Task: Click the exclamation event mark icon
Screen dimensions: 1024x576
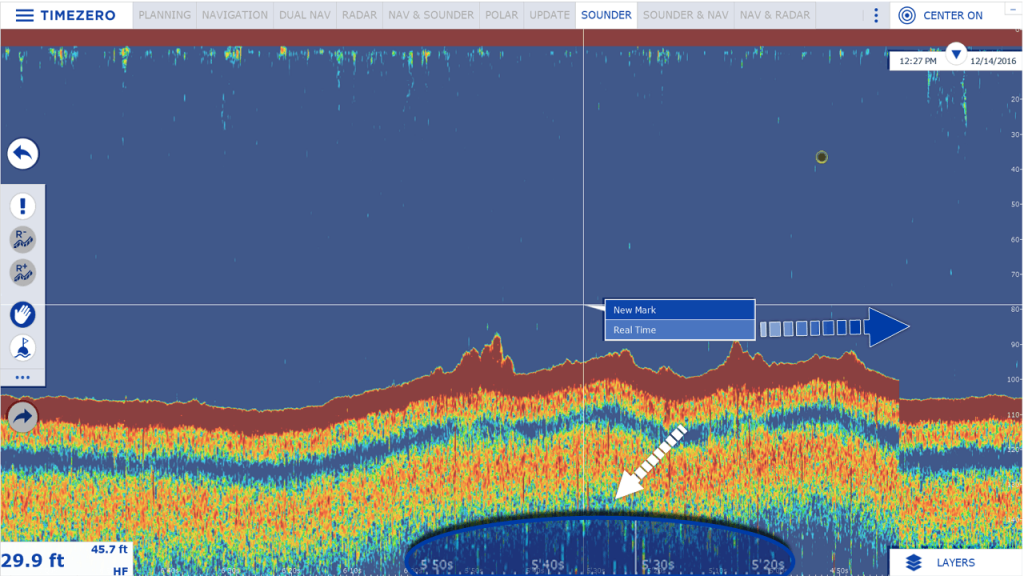Action: [22, 206]
